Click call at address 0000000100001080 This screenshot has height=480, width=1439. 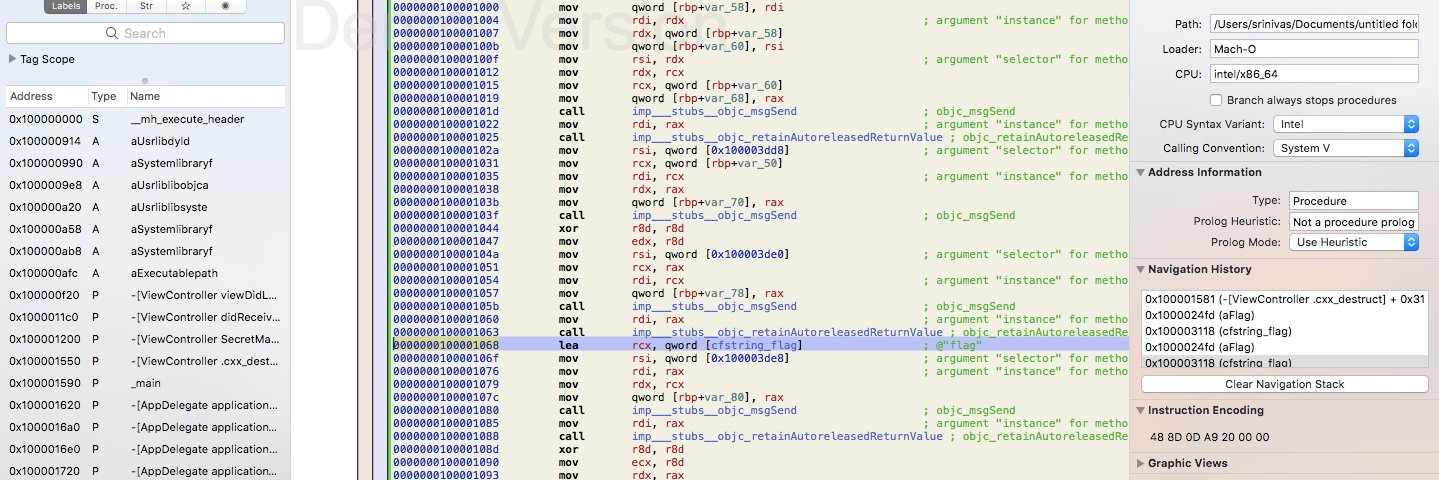click(760, 410)
